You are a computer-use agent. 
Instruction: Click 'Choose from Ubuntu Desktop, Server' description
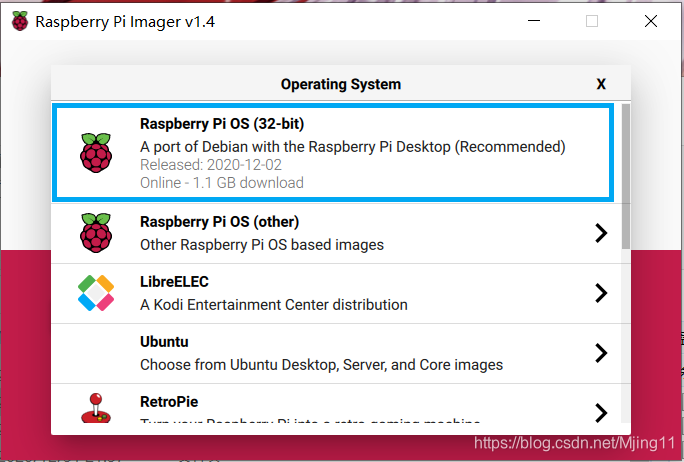(321, 365)
